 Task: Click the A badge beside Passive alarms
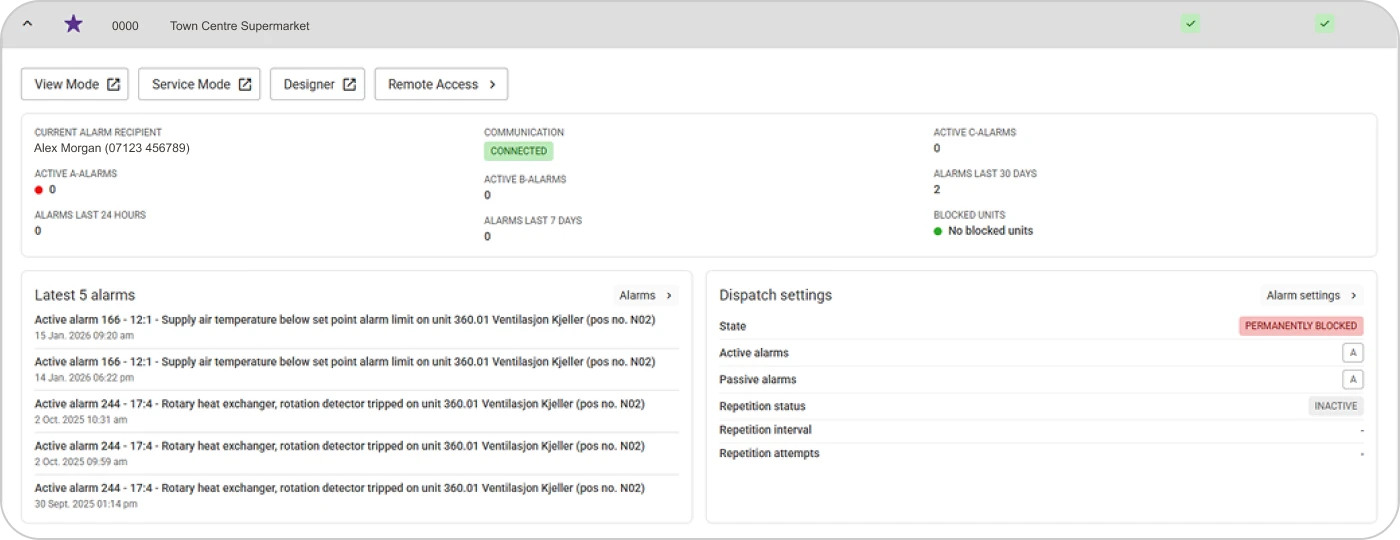[x=1352, y=380]
